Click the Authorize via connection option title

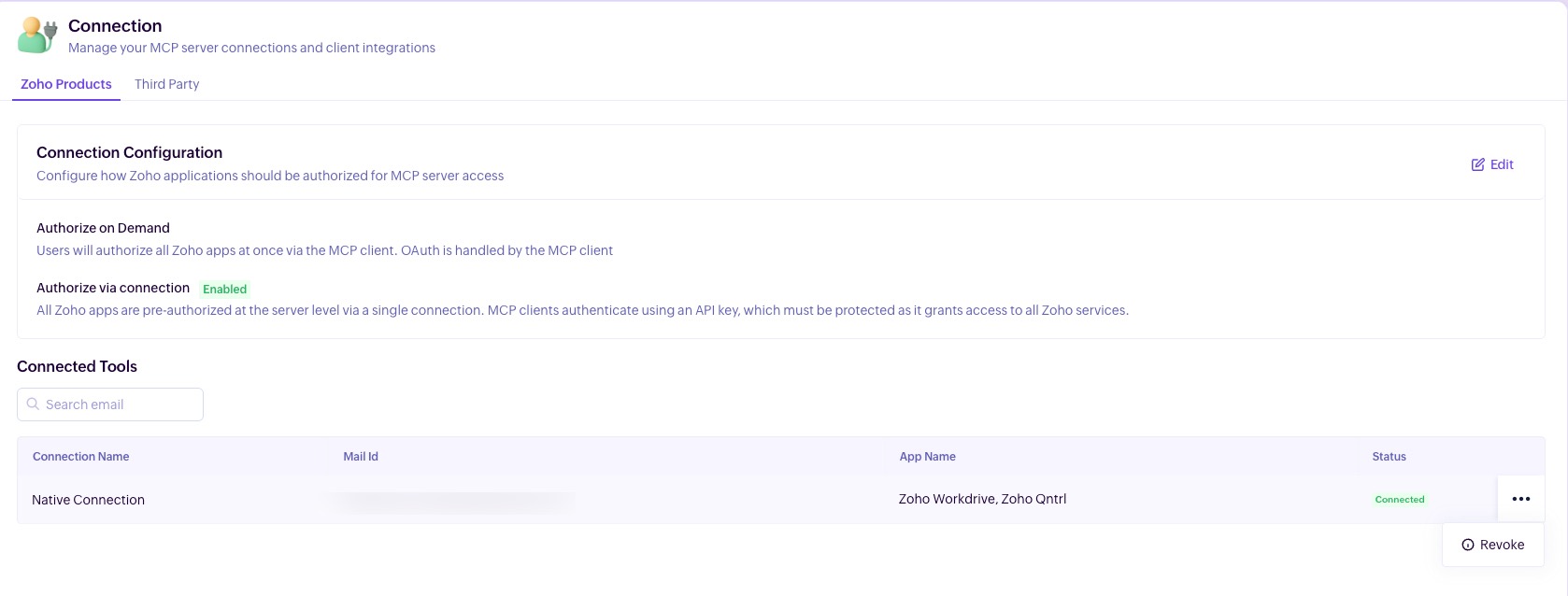[x=113, y=288]
